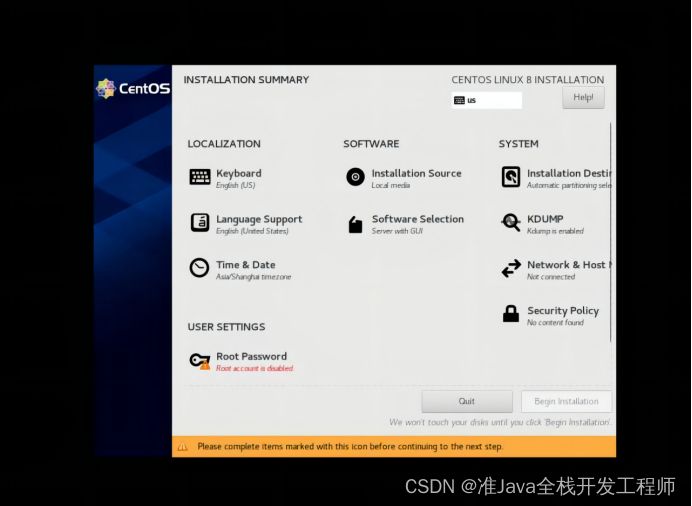Click the KDUMP magnifier icon
This screenshot has height=506, width=692.
(511, 222)
